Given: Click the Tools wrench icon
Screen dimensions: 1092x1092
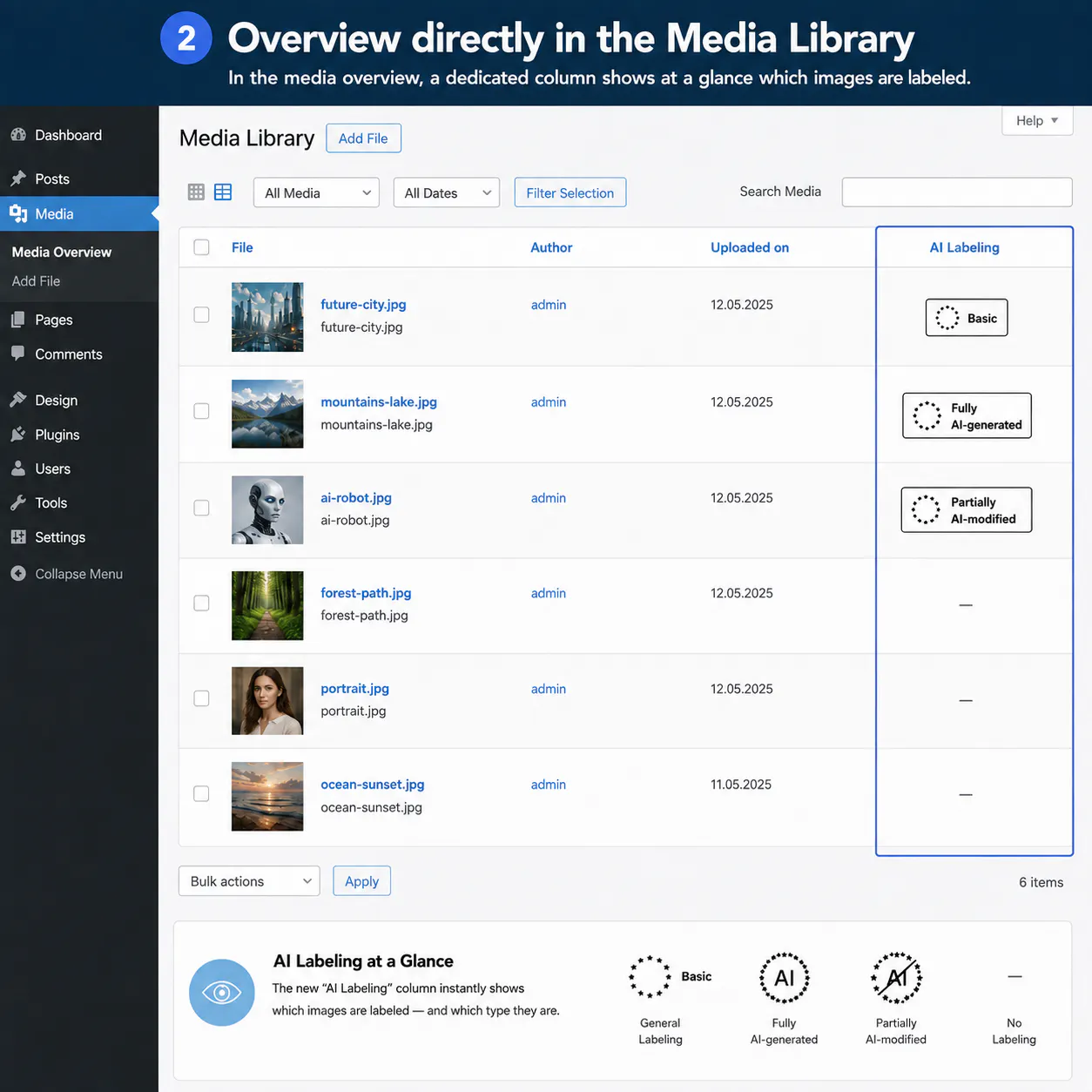Looking at the screenshot, I should point(18,502).
